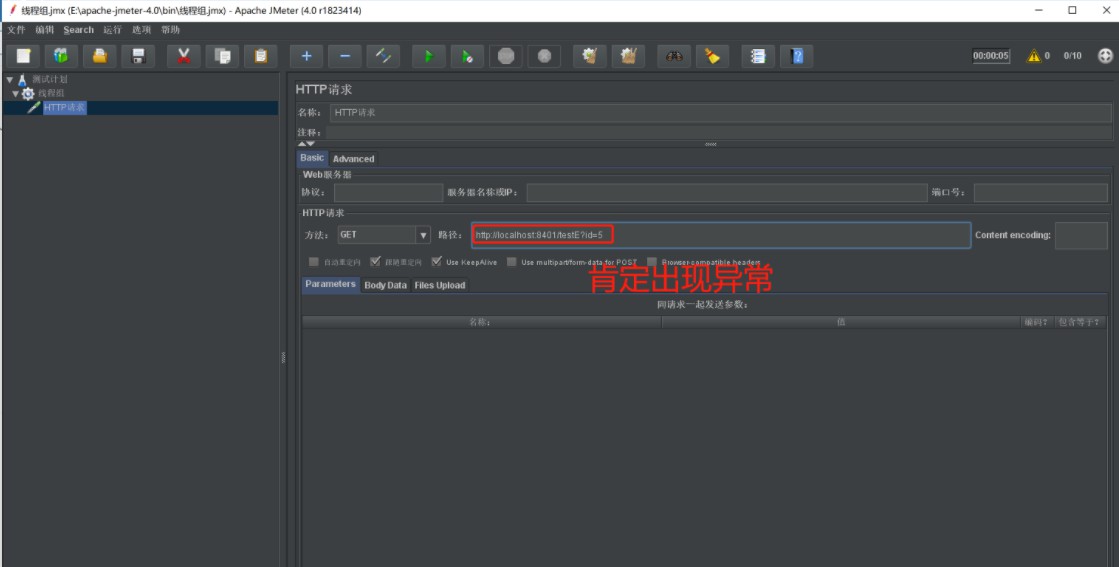Viewport: 1119px width, 567px height.
Task: Click the 00:00:05 elapsed timer display
Action: click(x=991, y=56)
